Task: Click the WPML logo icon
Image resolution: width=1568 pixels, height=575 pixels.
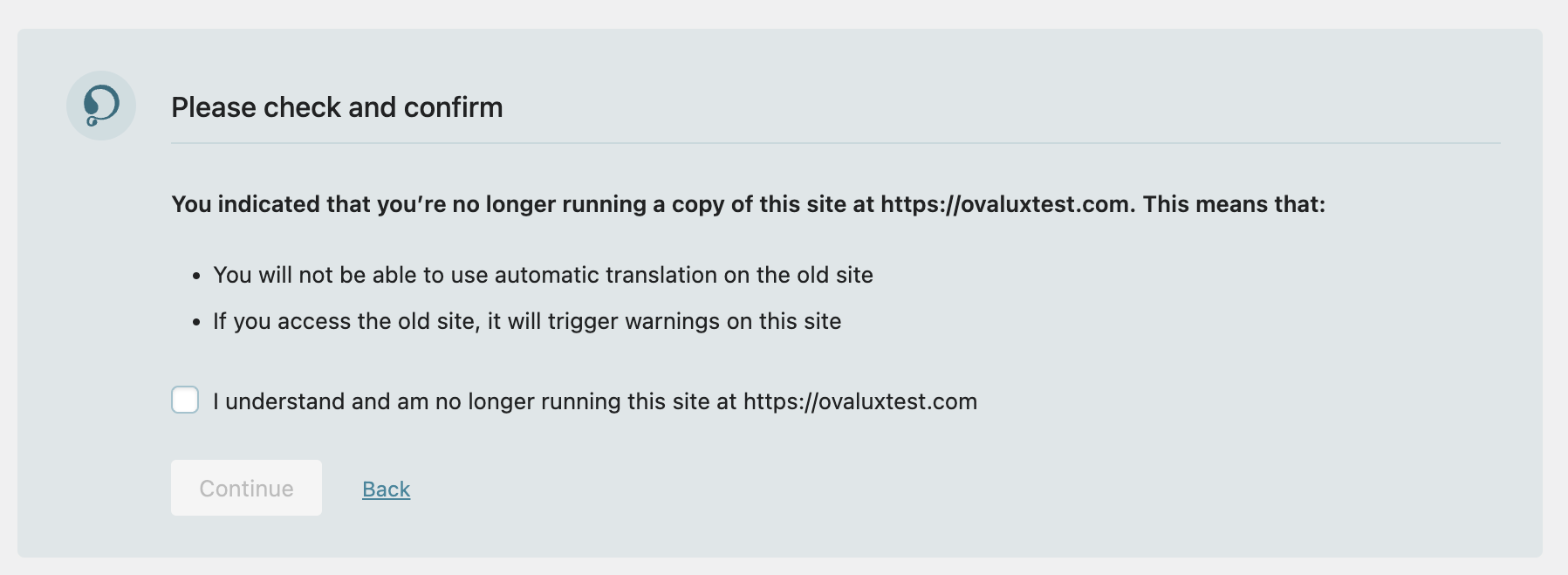Action: (x=101, y=106)
